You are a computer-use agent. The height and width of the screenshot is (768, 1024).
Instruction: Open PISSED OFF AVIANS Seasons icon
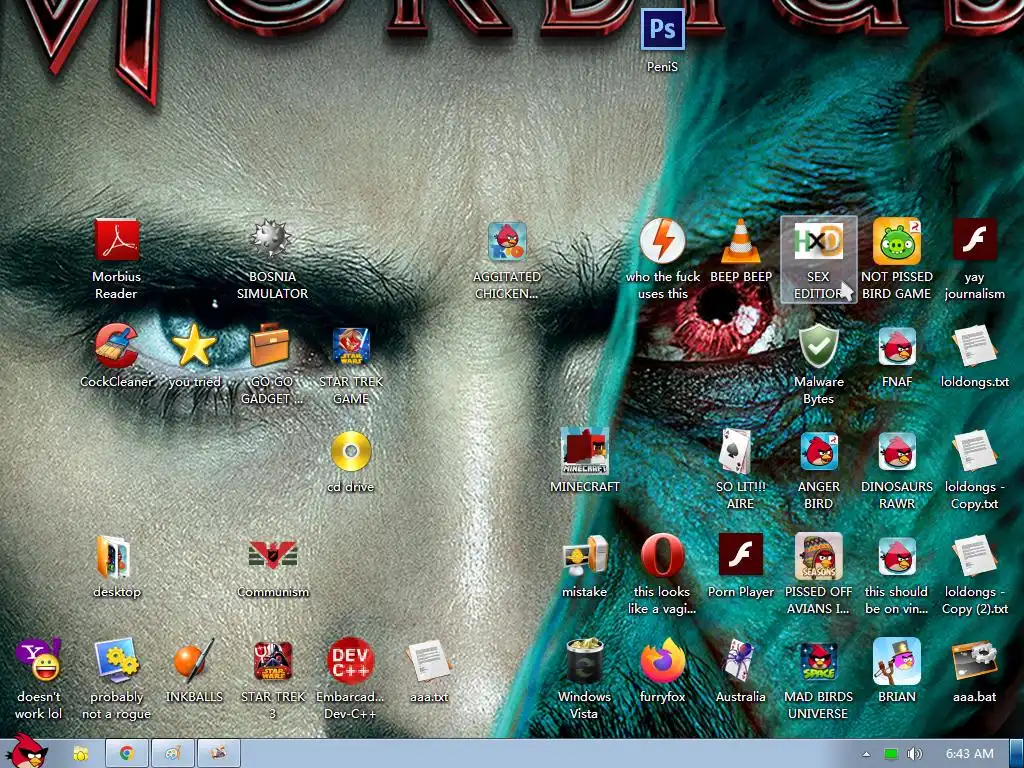pyautogui.click(x=818, y=556)
